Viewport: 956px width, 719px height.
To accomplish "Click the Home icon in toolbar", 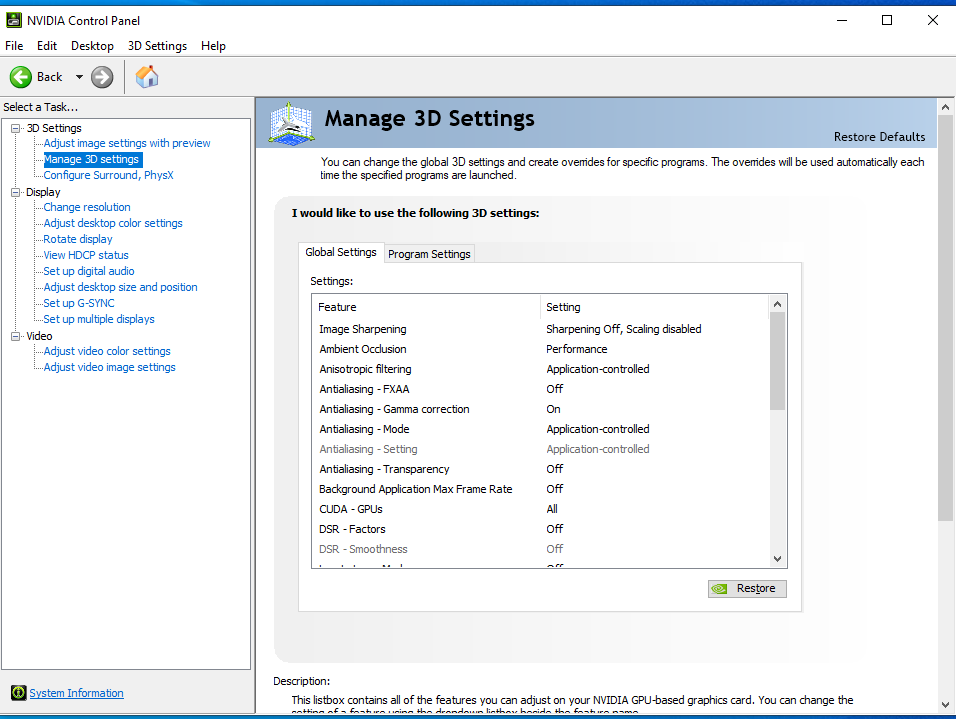I will [147, 77].
